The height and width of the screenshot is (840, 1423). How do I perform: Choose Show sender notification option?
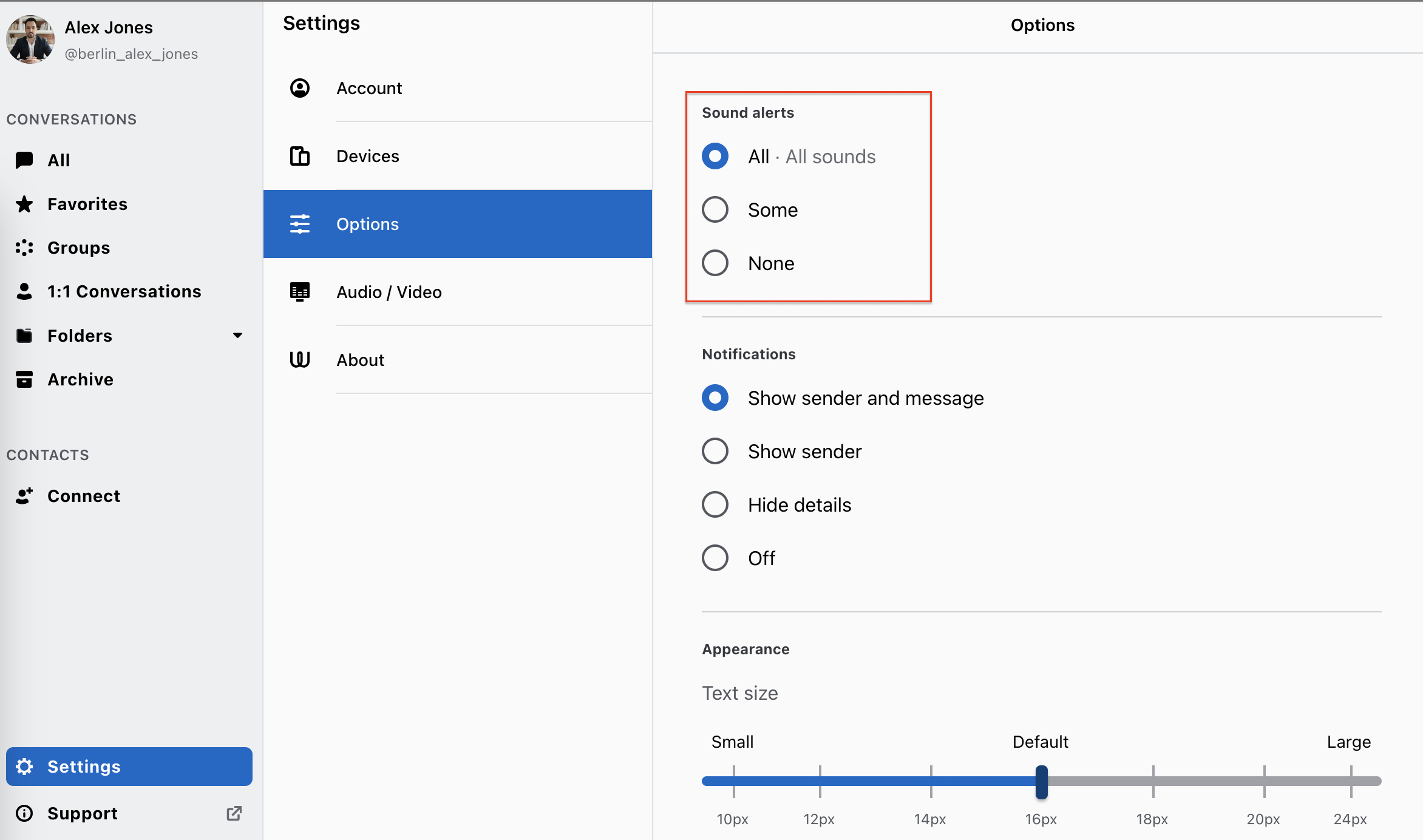point(715,452)
